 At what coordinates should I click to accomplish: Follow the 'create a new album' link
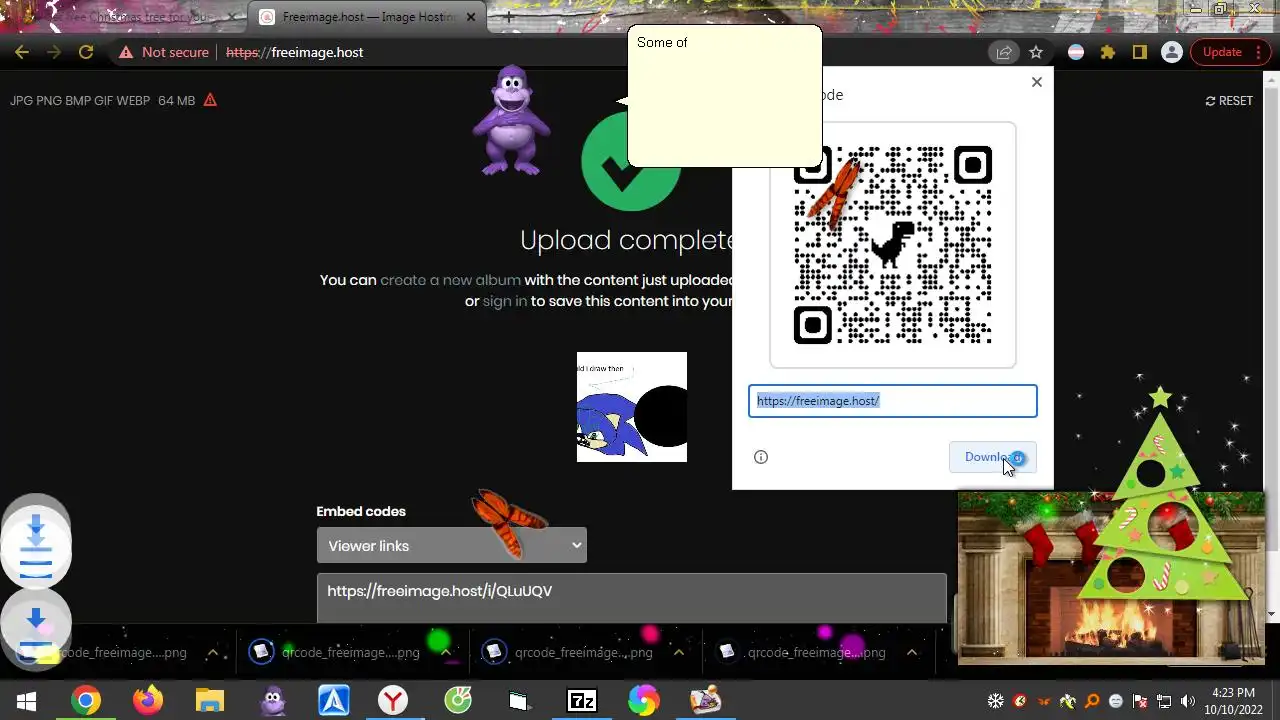(450, 280)
